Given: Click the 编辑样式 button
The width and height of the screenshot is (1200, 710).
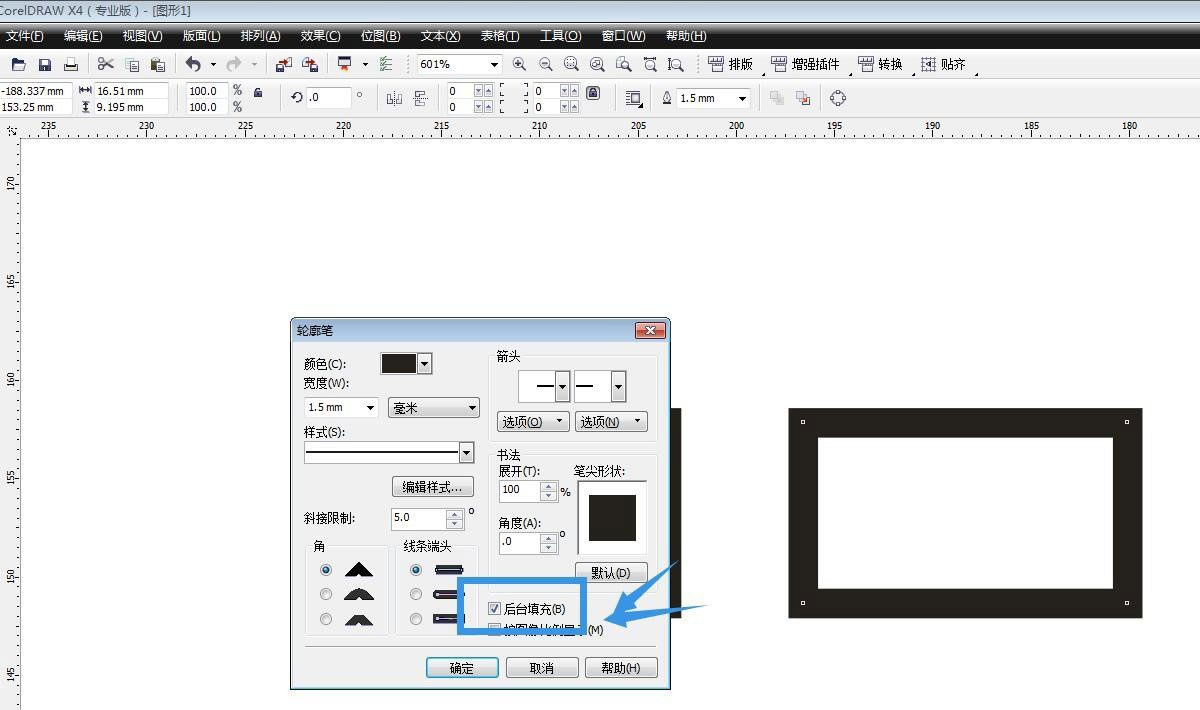Looking at the screenshot, I should [x=432, y=487].
